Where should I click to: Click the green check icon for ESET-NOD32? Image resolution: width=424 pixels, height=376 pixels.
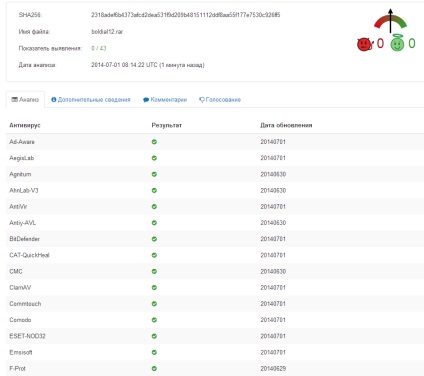(x=154, y=336)
